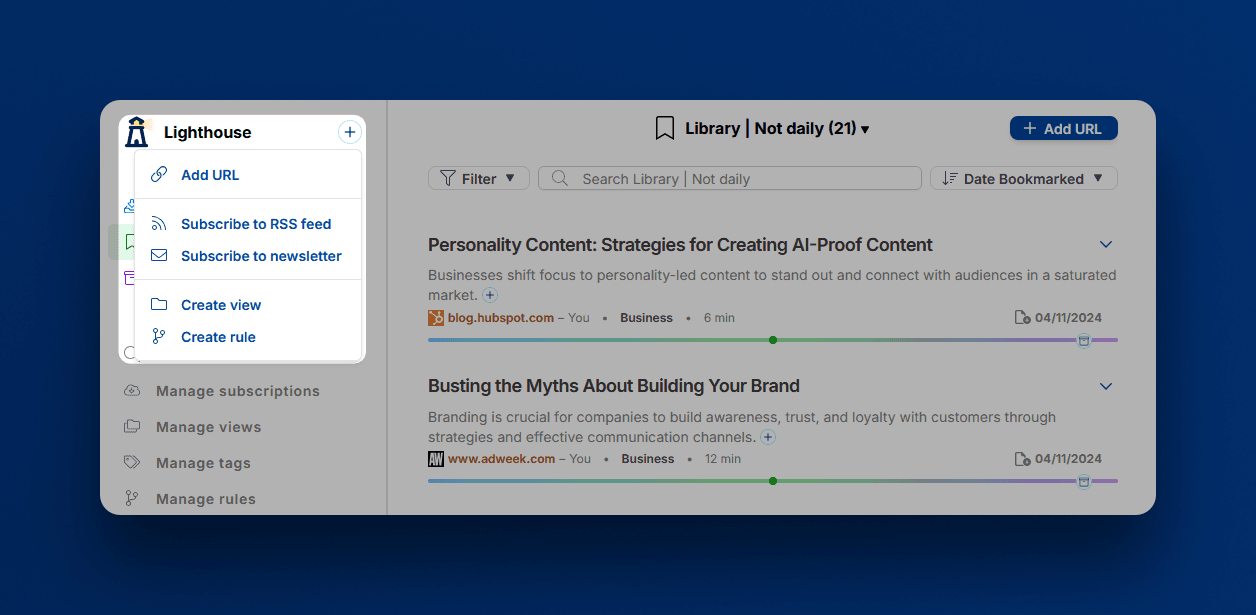
Task: Click the Adweek favicon icon
Action: (x=436, y=459)
